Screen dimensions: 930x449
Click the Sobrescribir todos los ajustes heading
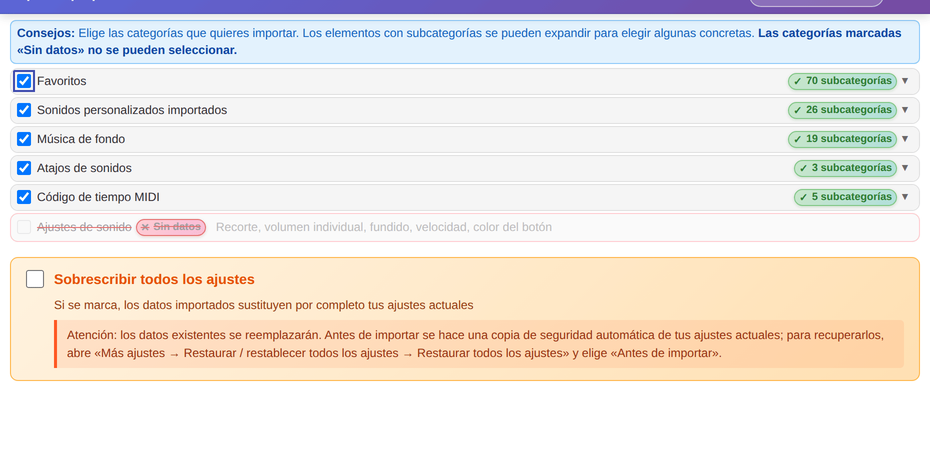pyautogui.click(x=154, y=279)
